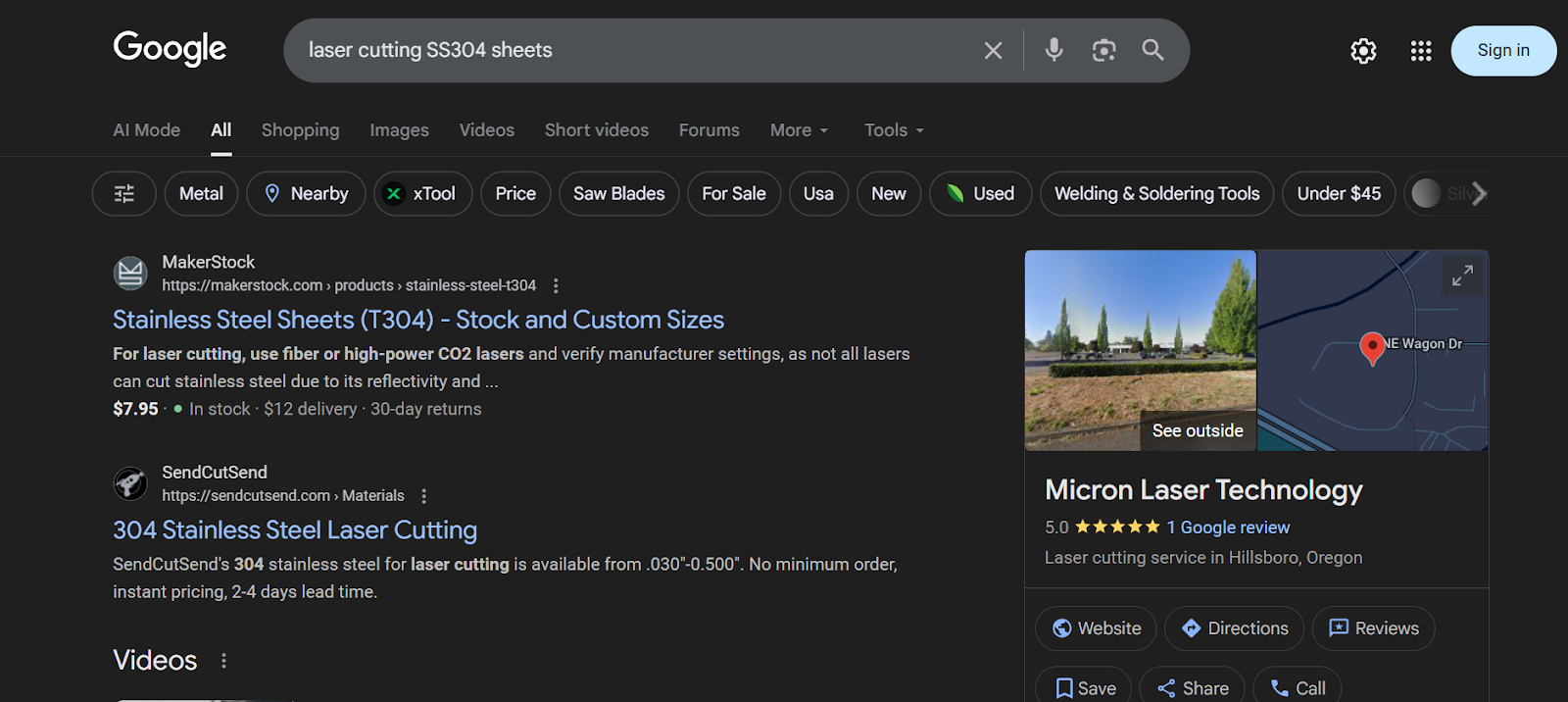Open more options for SendCutSend result

pos(423,496)
